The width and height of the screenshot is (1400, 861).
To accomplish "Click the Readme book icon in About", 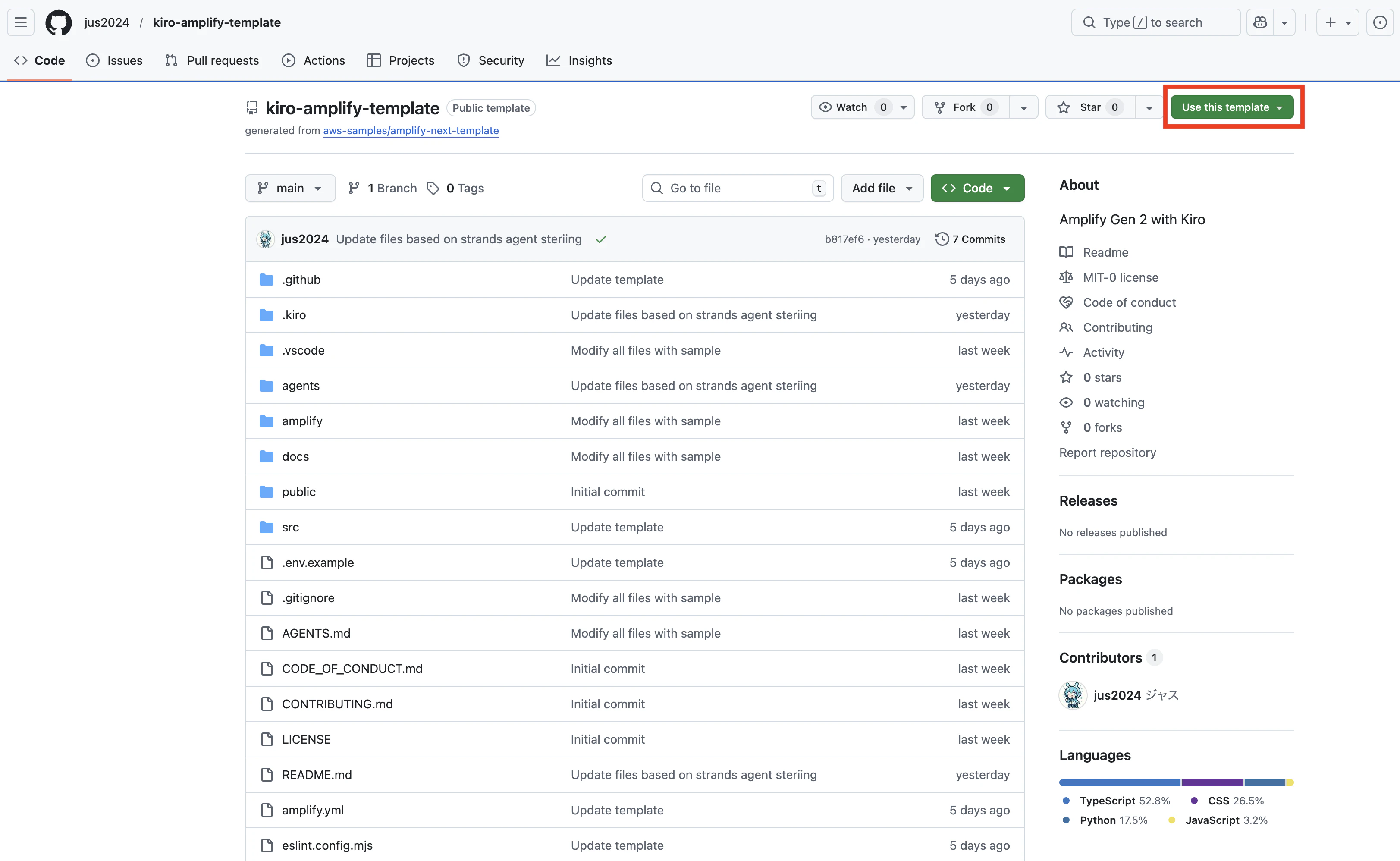I will 1067,251.
